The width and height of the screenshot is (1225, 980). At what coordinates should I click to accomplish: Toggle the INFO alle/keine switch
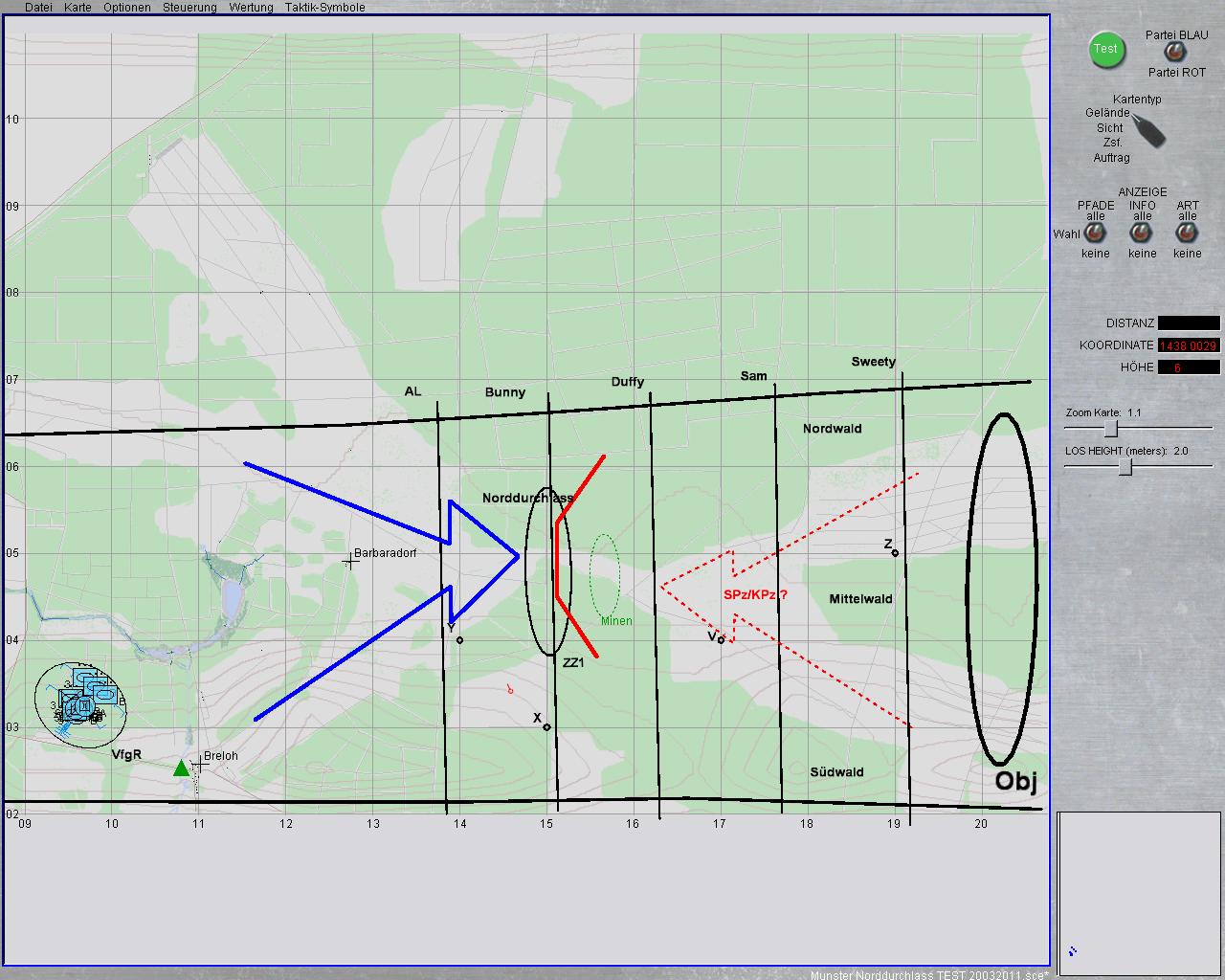(1142, 234)
